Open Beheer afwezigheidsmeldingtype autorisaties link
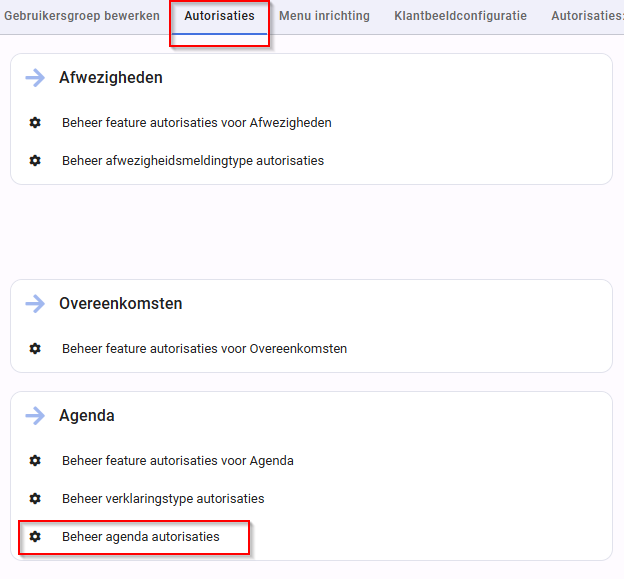The image size is (624, 579). [x=193, y=161]
